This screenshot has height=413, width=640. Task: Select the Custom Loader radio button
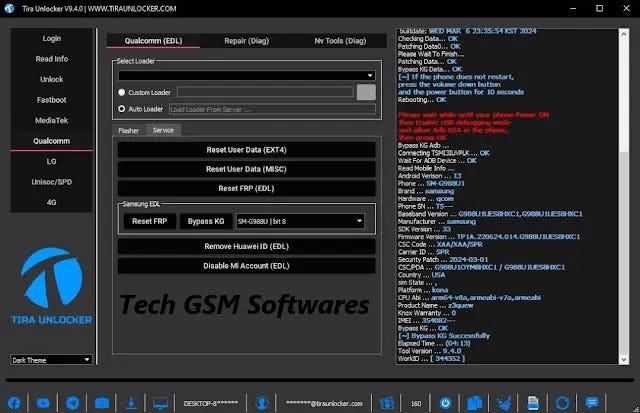point(122,92)
